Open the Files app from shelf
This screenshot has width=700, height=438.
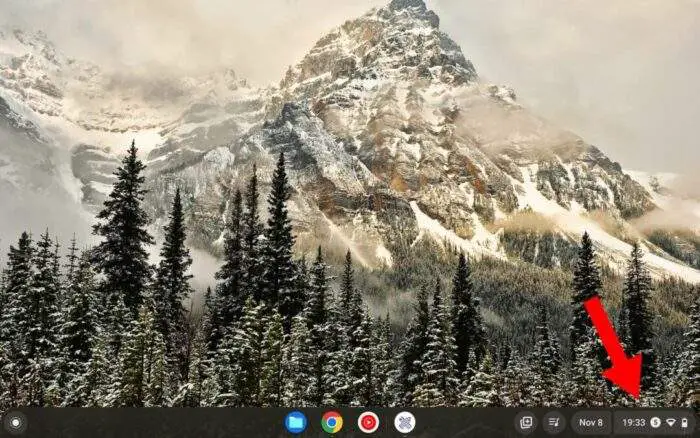pos(296,422)
